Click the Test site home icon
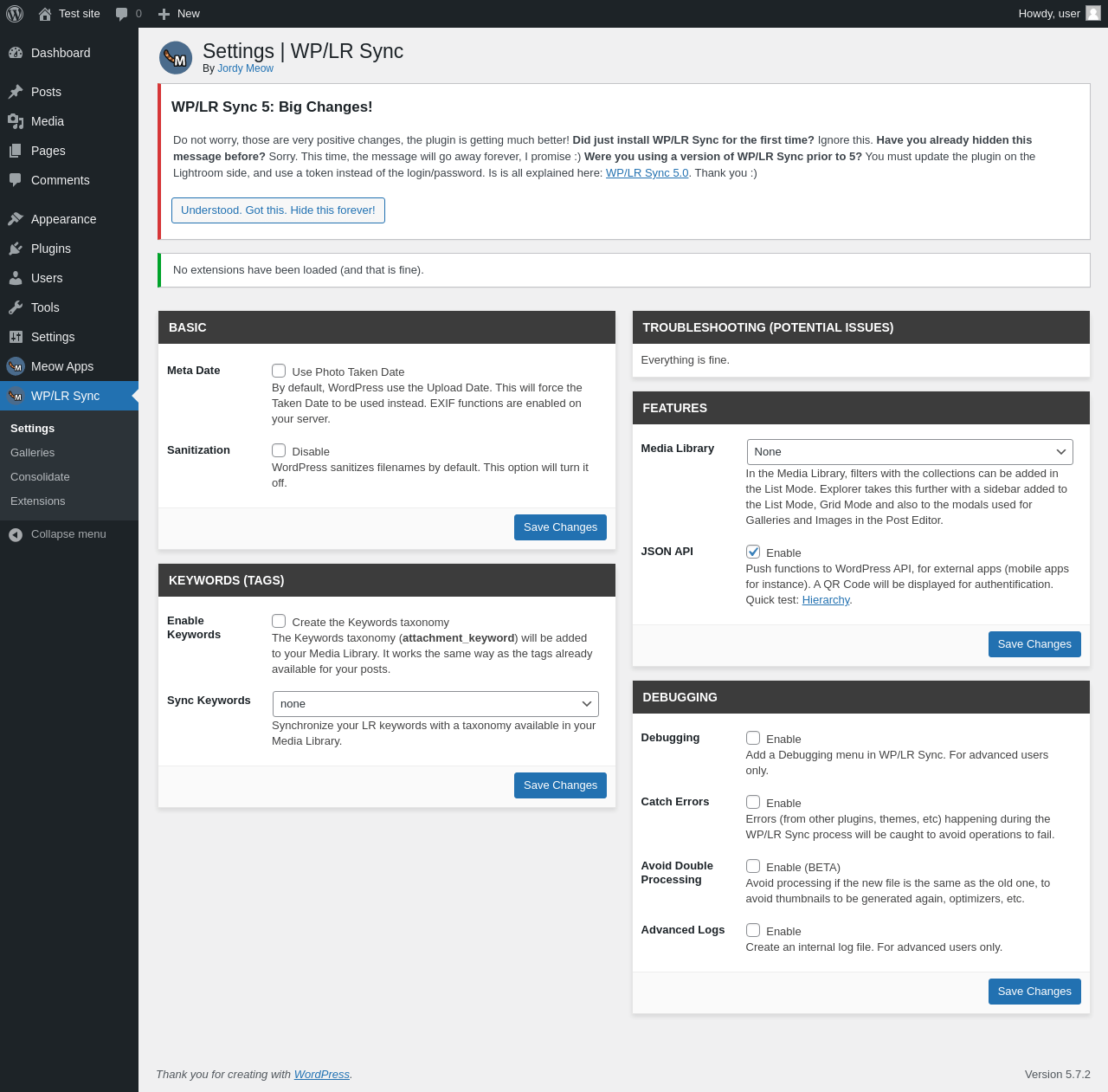The image size is (1108, 1092). point(45,14)
